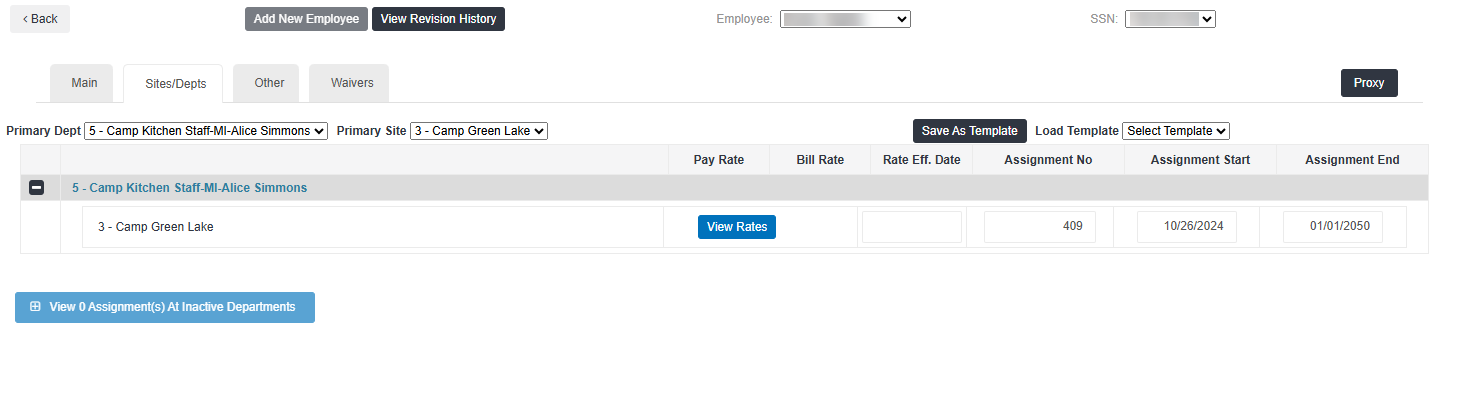Click Add New Employee button

click(306, 19)
